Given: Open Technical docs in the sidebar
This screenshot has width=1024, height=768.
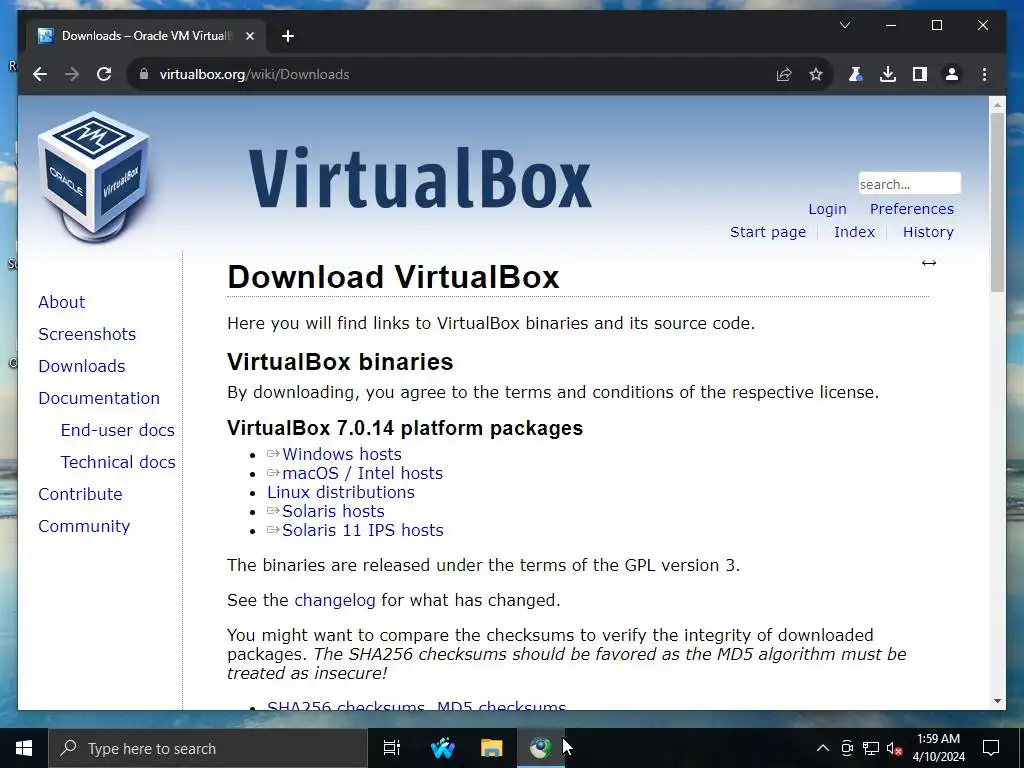Looking at the screenshot, I should point(118,462).
